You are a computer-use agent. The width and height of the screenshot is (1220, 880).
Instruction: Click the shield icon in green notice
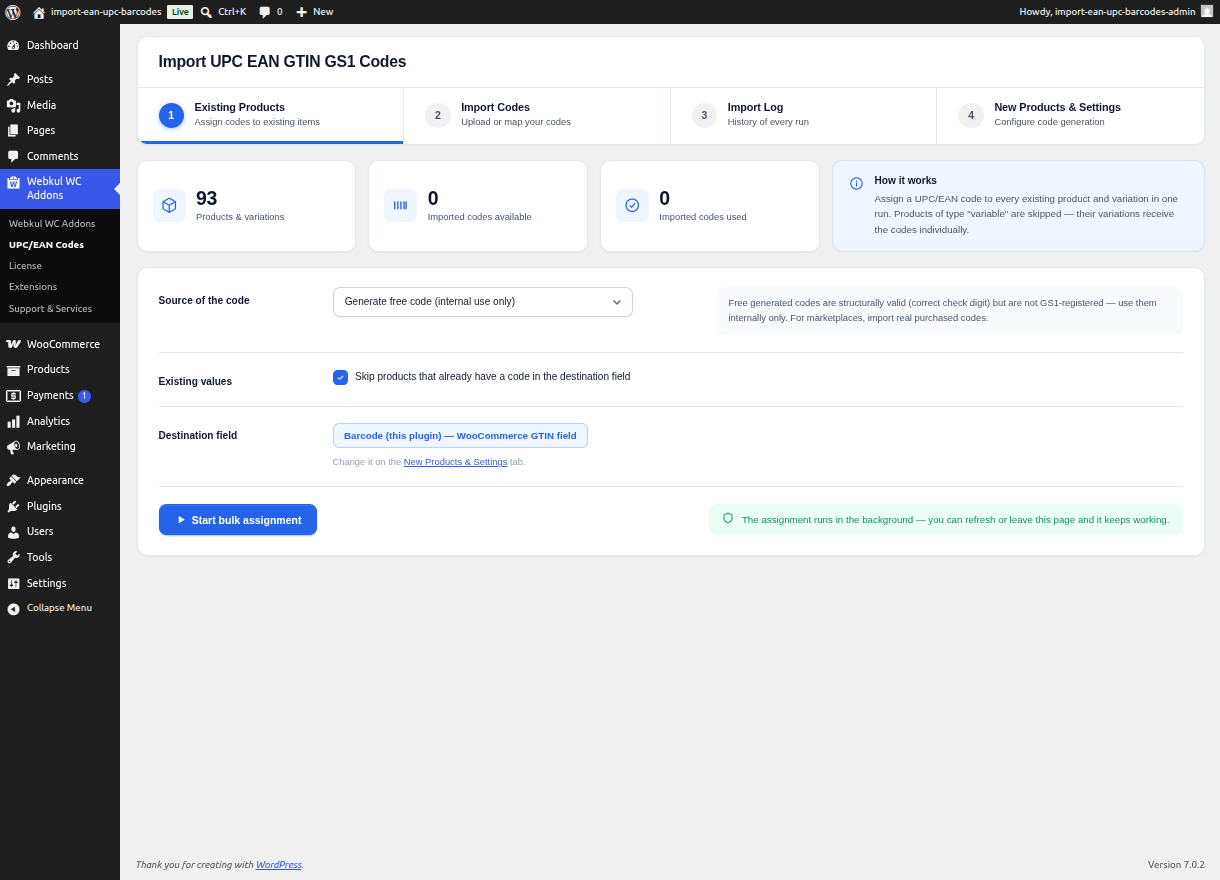pyautogui.click(x=728, y=518)
